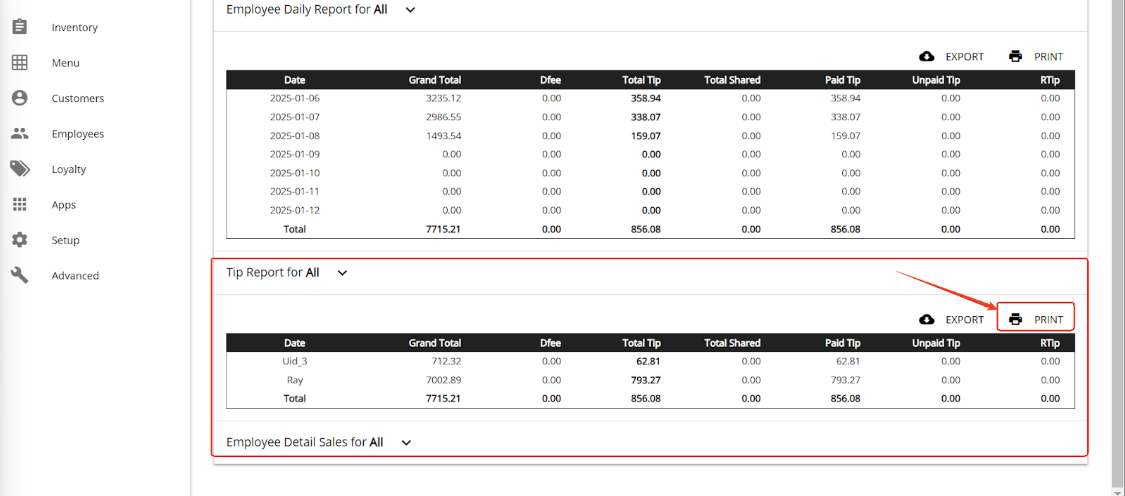Click EXPORT label in Employee Daily Report

pos(964,57)
